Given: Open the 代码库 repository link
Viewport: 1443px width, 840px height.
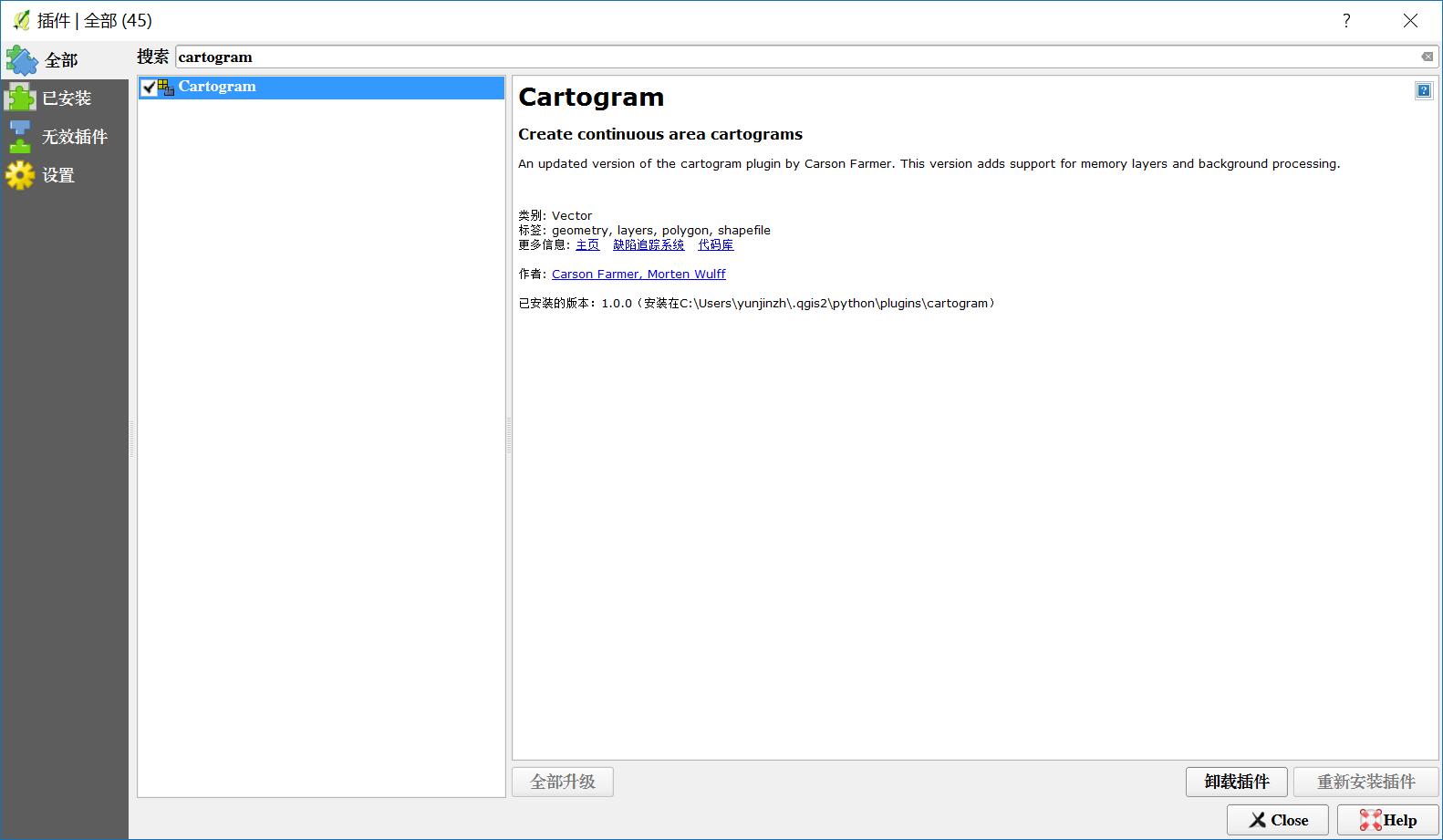Looking at the screenshot, I should (715, 244).
